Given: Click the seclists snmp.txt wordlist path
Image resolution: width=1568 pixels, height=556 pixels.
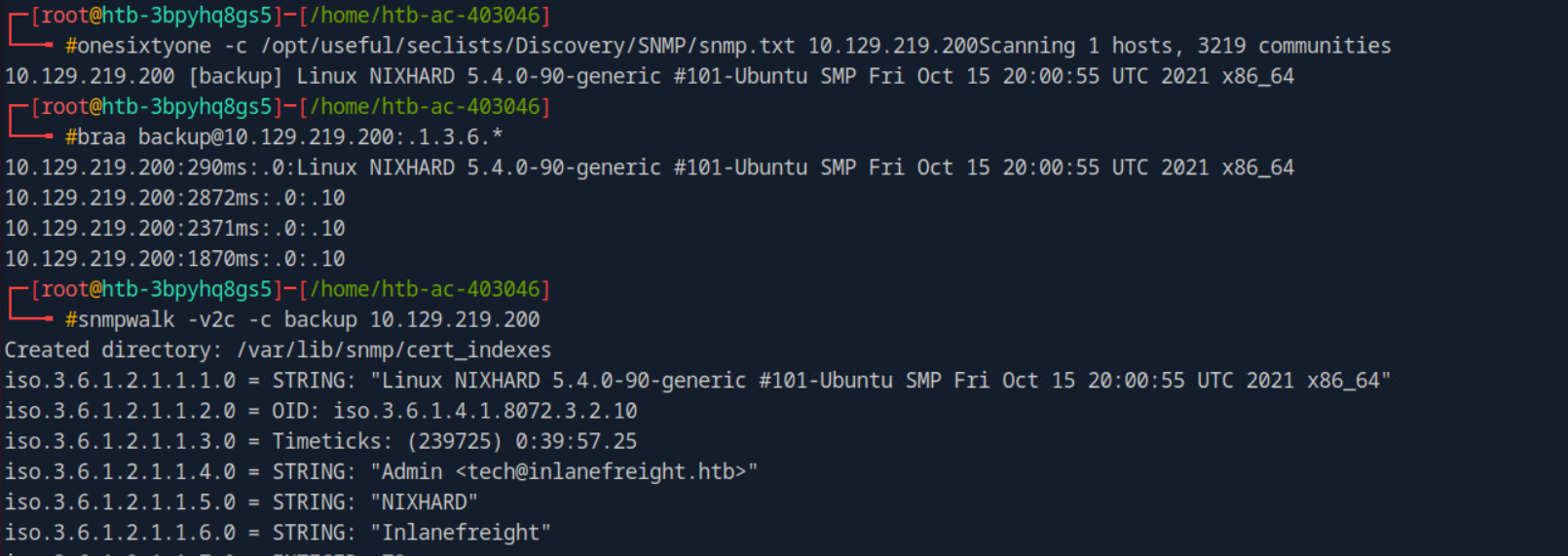Looking at the screenshot, I should [528, 46].
